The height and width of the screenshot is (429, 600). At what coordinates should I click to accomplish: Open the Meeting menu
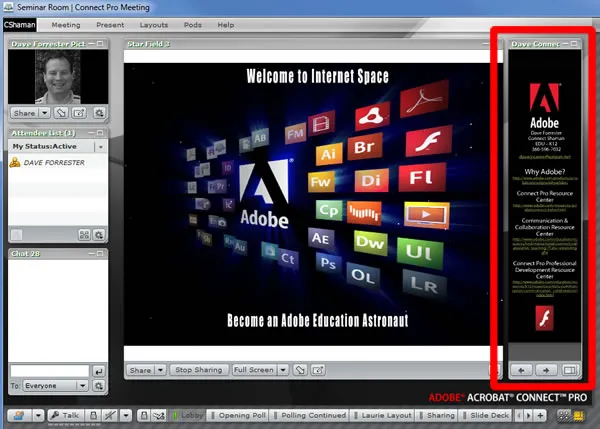point(66,25)
